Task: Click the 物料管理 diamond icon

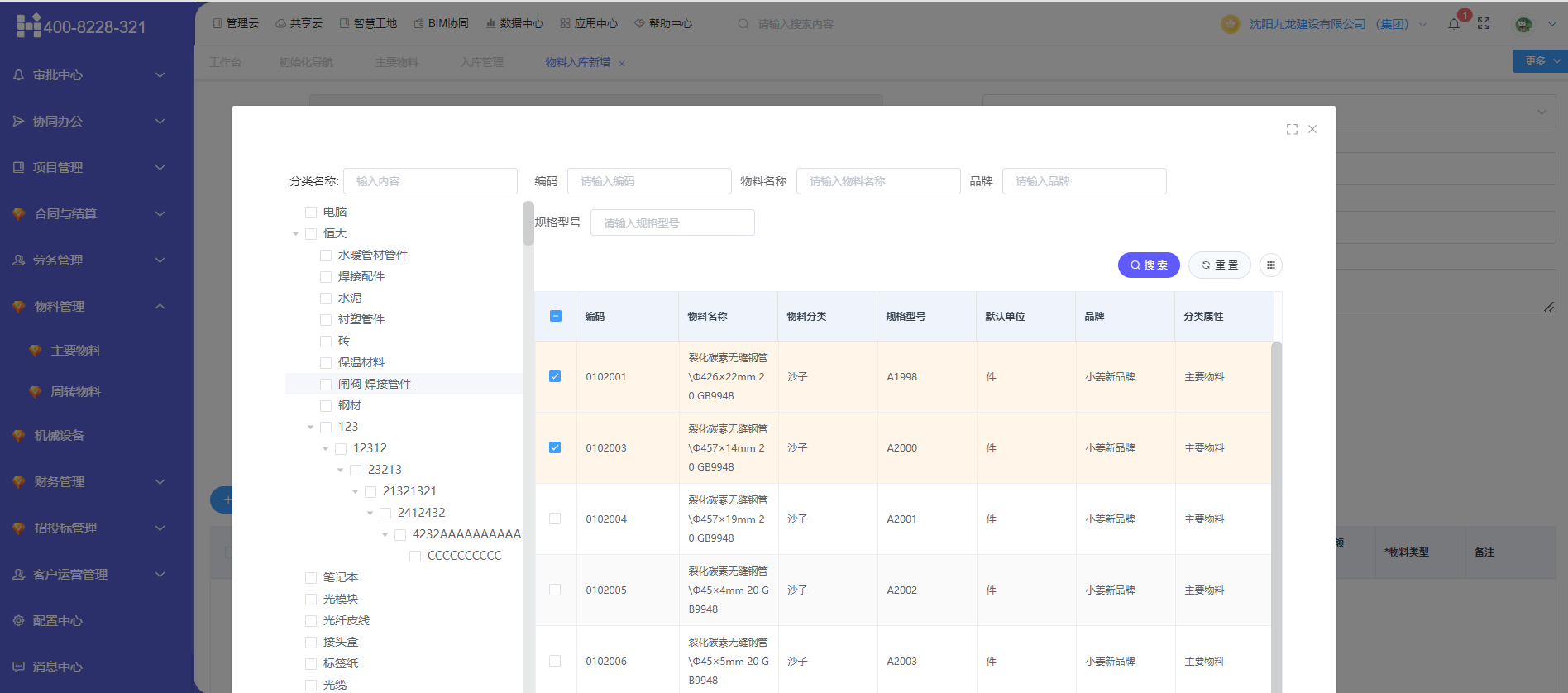Action: [19, 306]
